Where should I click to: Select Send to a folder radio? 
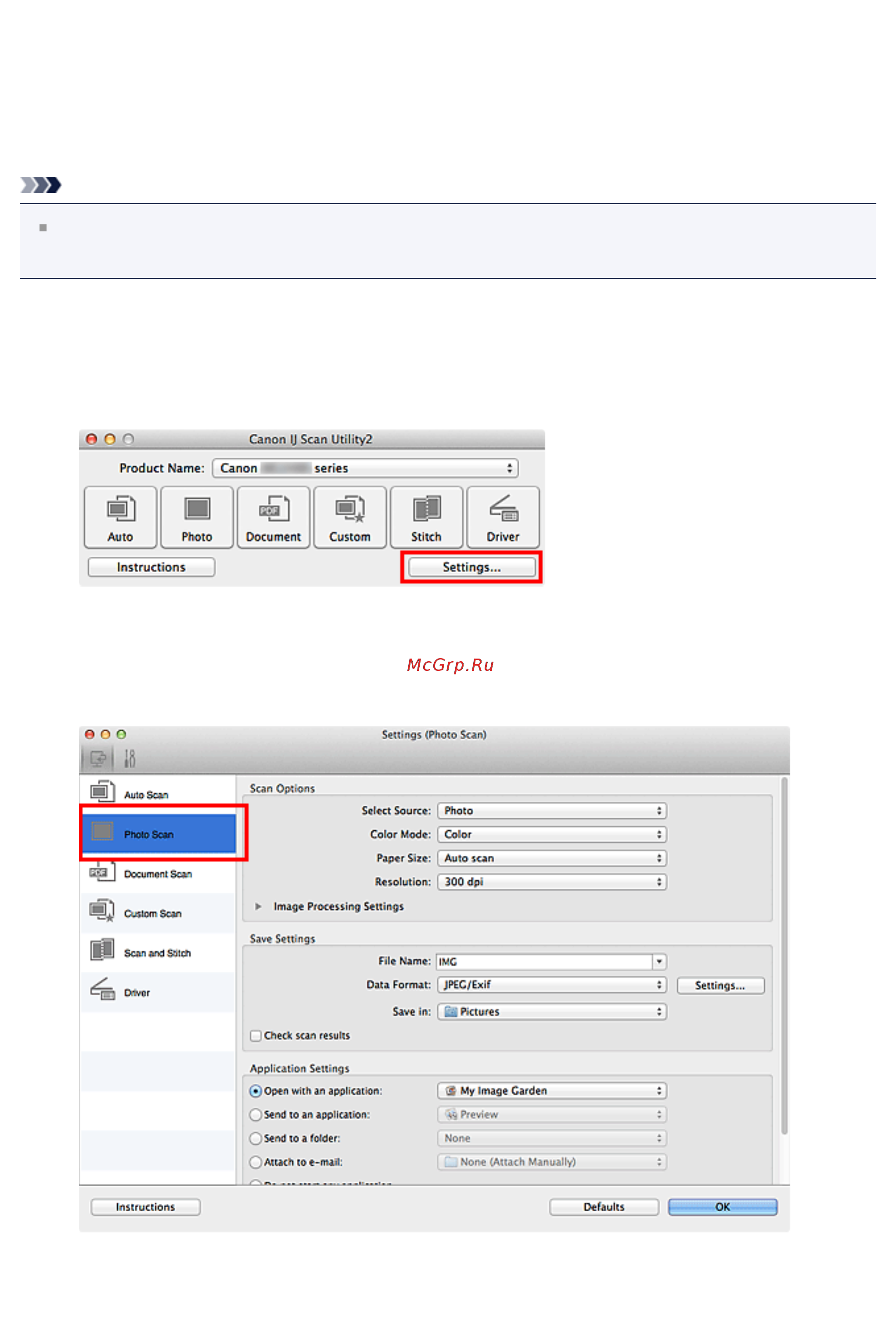tap(255, 1139)
